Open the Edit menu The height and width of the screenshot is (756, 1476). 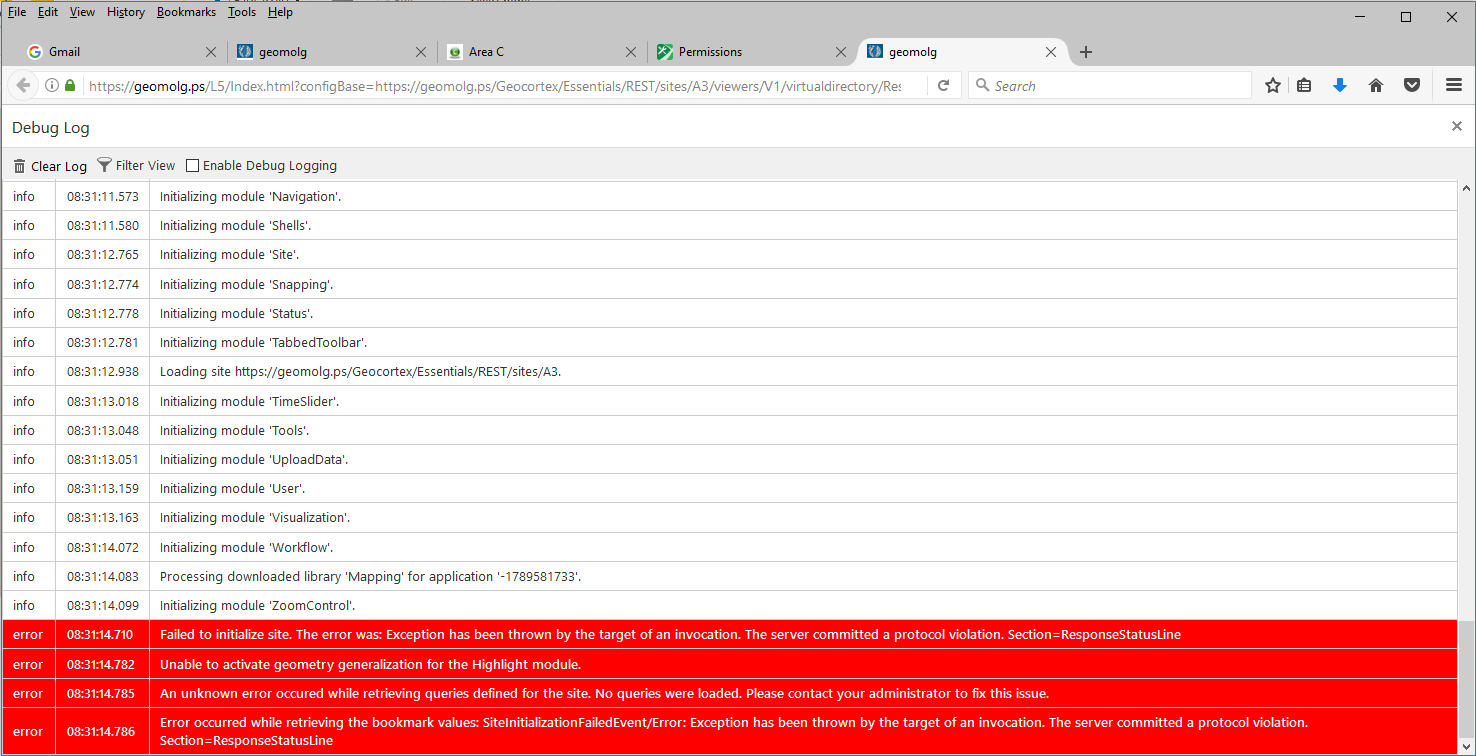click(x=48, y=12)
